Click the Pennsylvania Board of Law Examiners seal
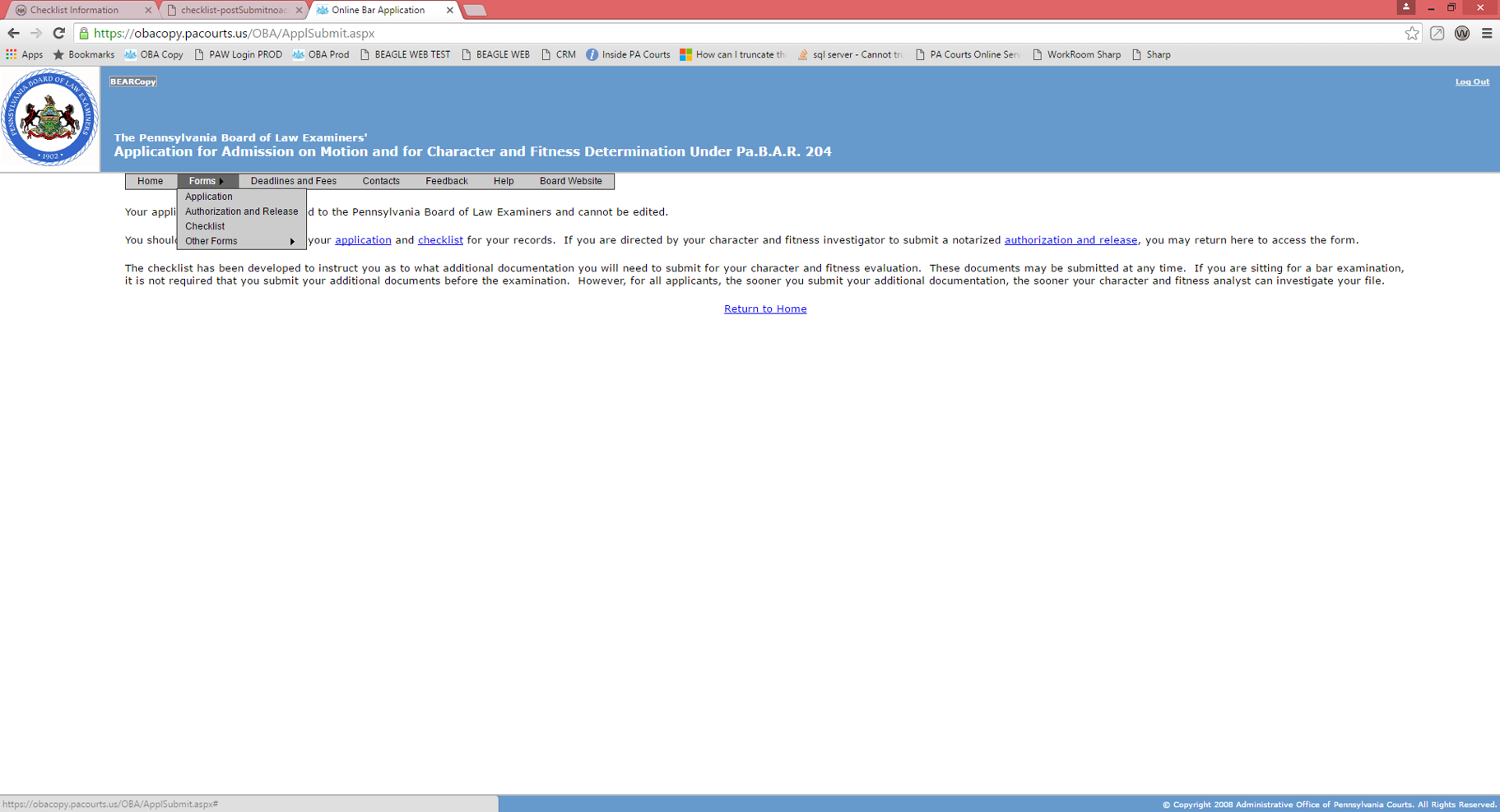 [x=49, y=118]
